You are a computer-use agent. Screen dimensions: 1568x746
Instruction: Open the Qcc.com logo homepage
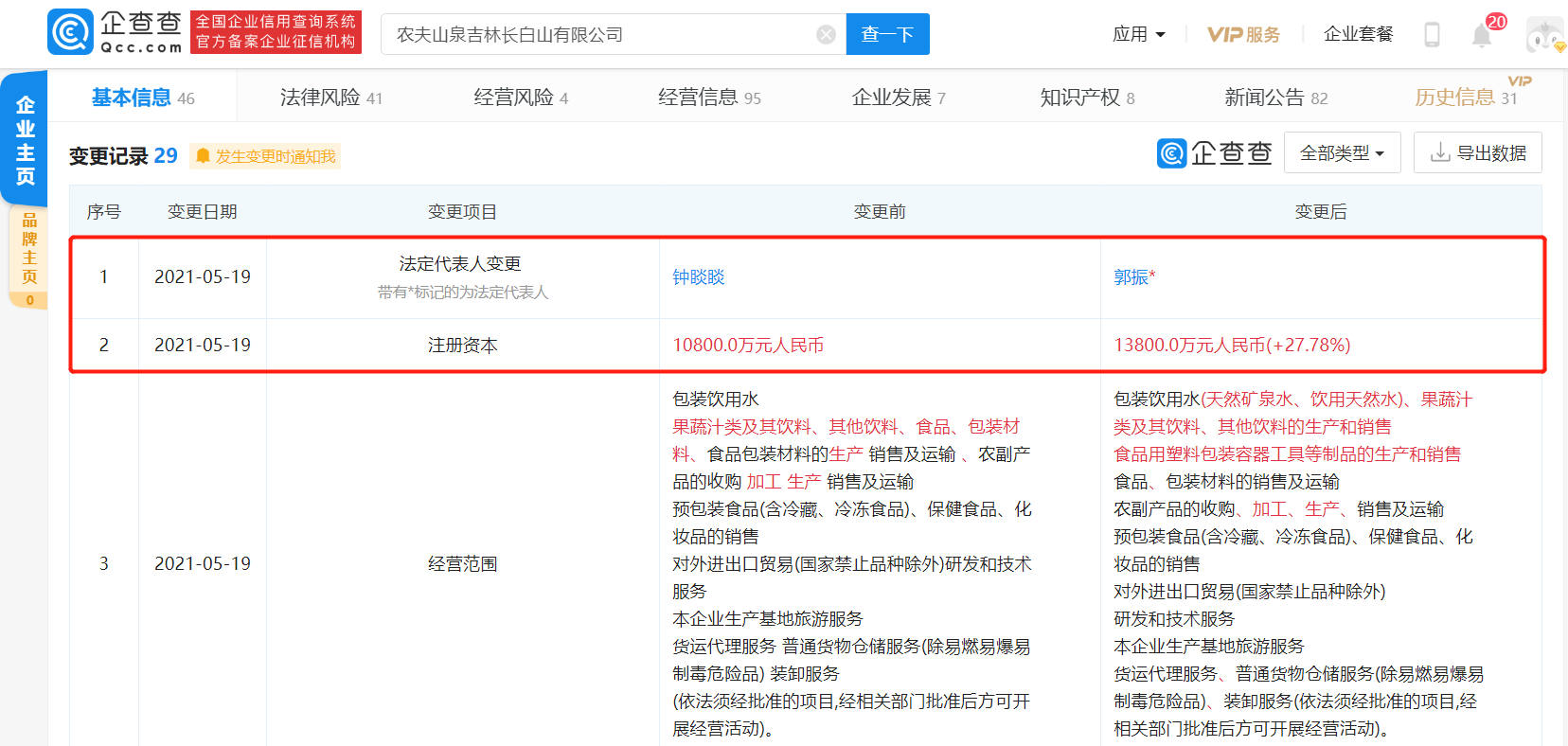[115, 32]
